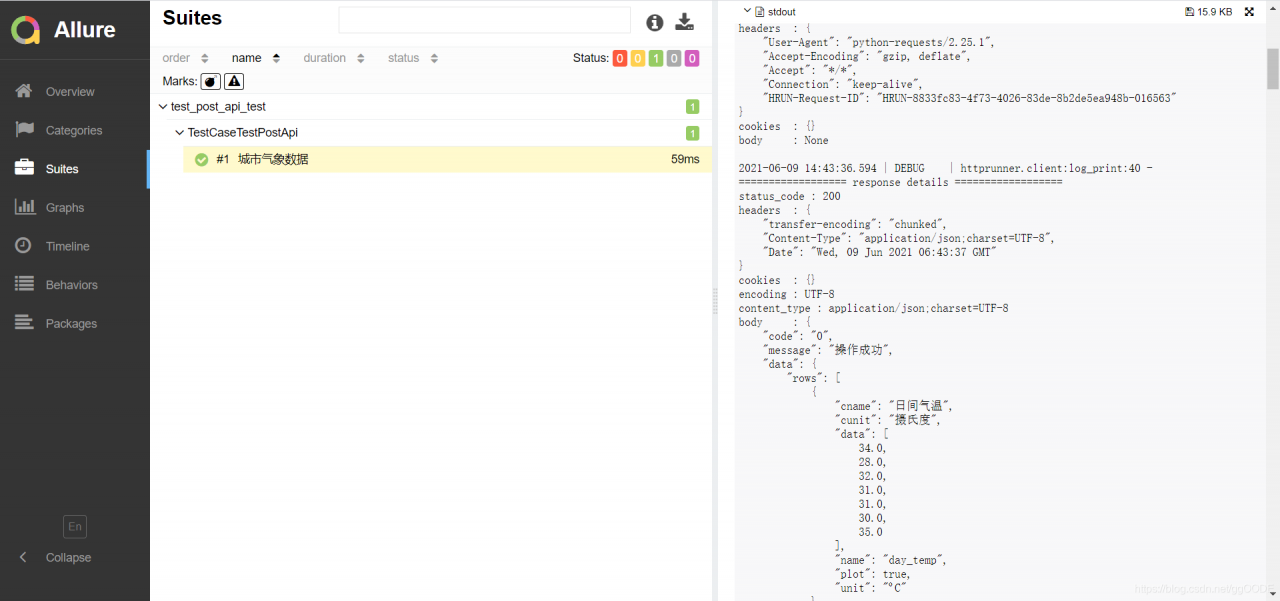1280x601 pixels.
Task: Collapse the stdout attachment section
Action: [x=746, y=11]
